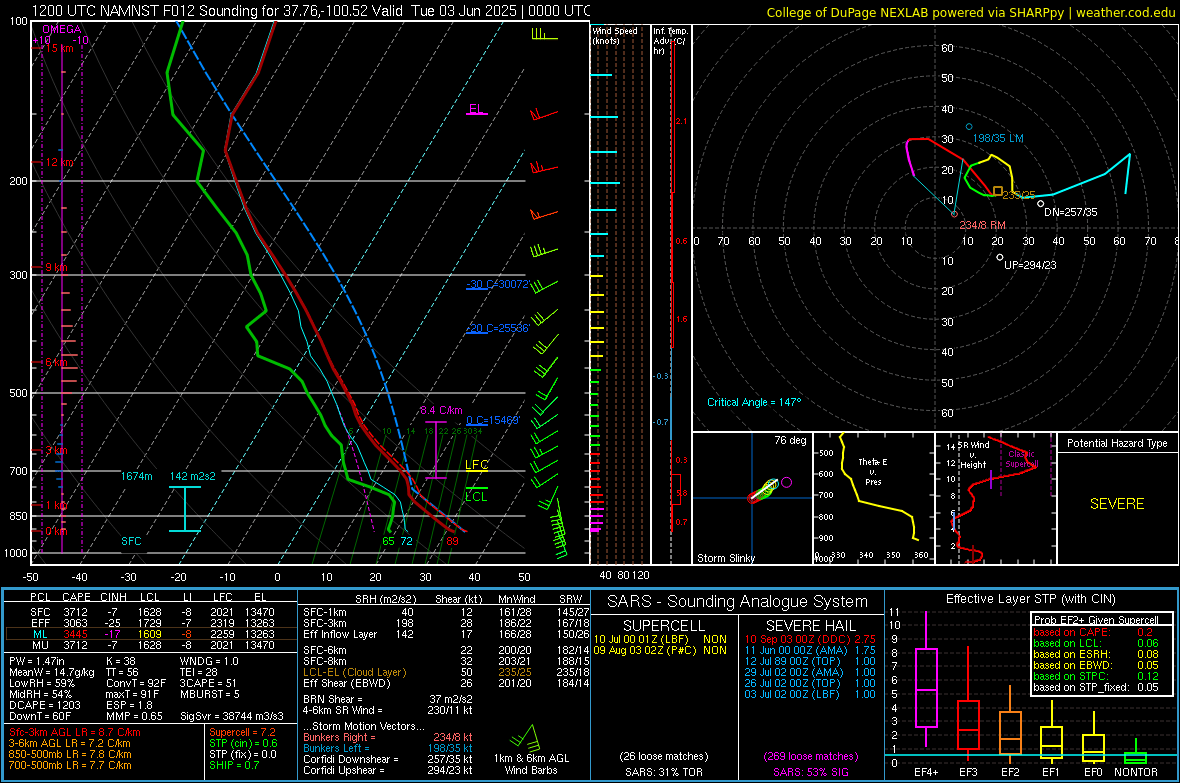Screen dimensions: 1180x783
Task: Click the 'Eff Inflow Layer' row
Action: (x=446, y=634)
